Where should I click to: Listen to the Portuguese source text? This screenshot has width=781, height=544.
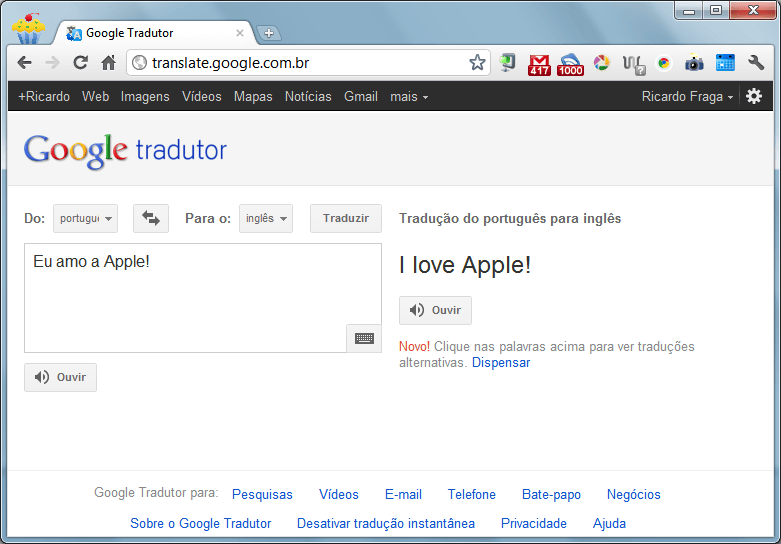coord(60,377)
